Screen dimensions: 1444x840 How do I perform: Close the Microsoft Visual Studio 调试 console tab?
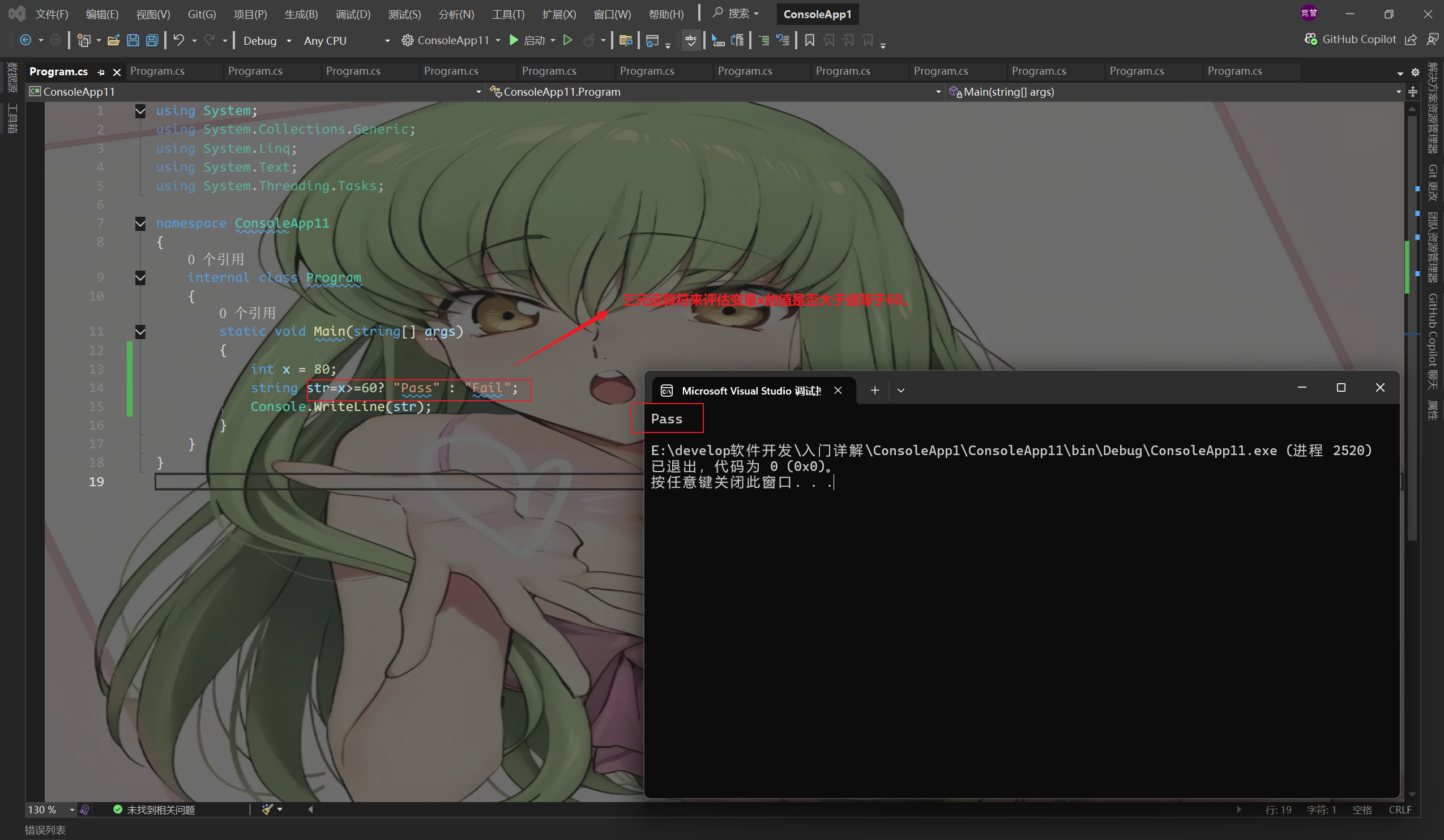point(838,391)
